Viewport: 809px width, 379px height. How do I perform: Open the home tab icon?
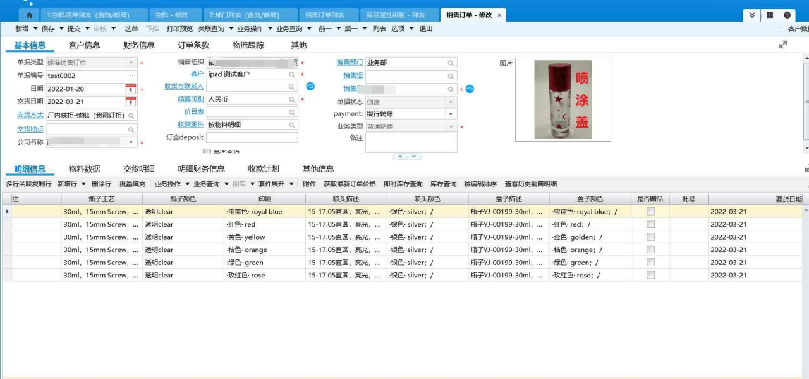coord(29,15)
